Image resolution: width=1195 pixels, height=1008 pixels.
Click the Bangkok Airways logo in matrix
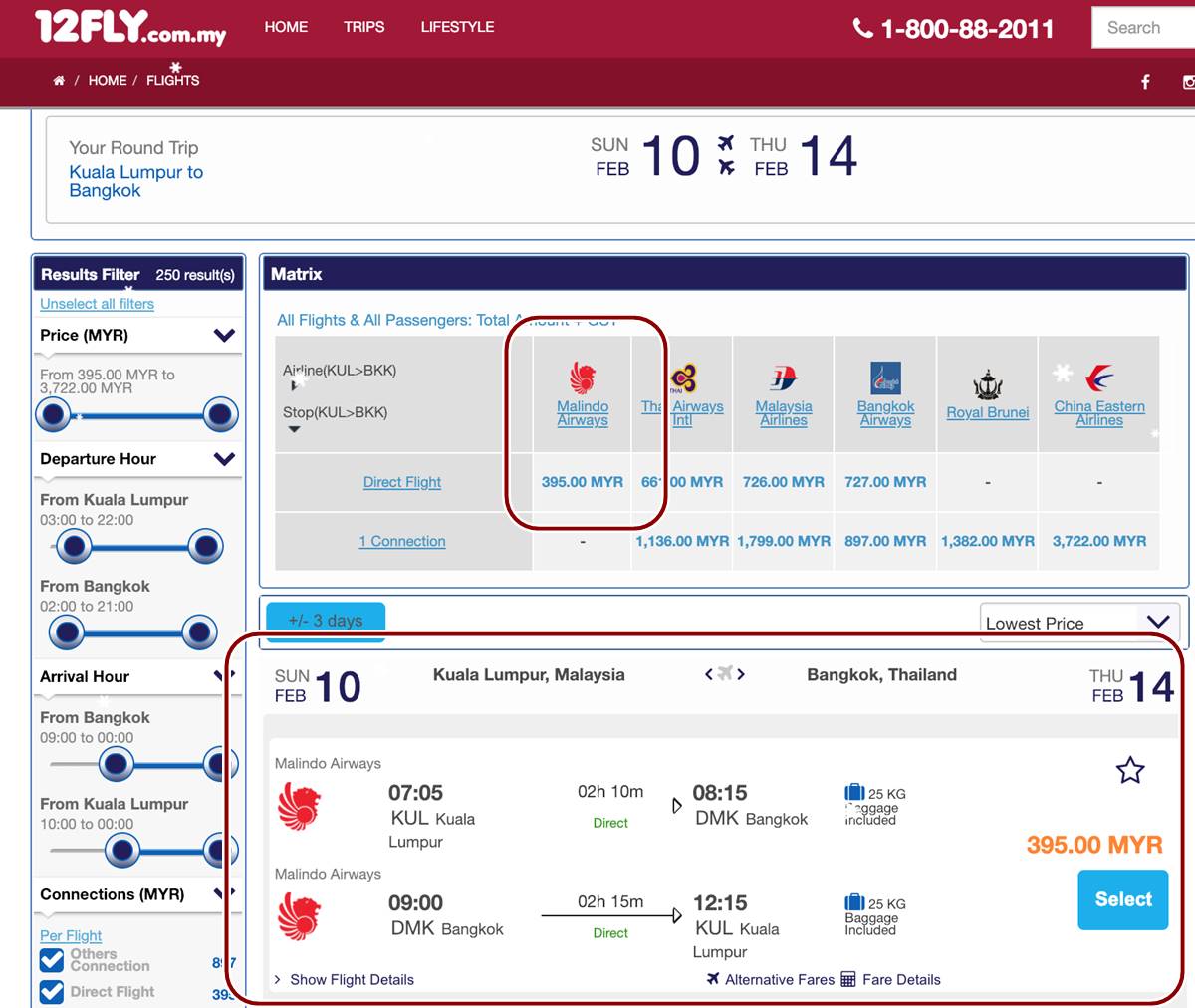point(885,378)
